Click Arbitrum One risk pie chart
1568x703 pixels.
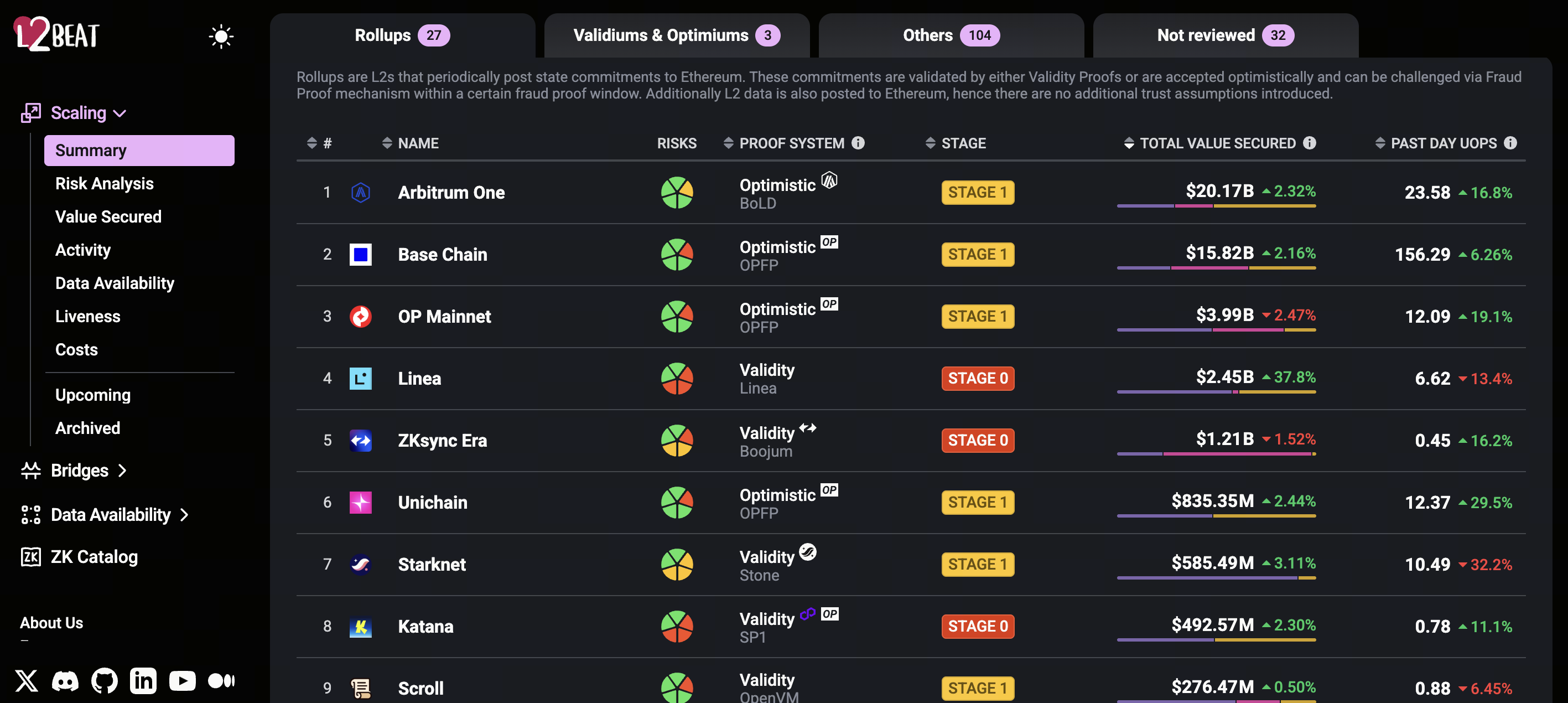pyautogui.click(x=677, y=193)
